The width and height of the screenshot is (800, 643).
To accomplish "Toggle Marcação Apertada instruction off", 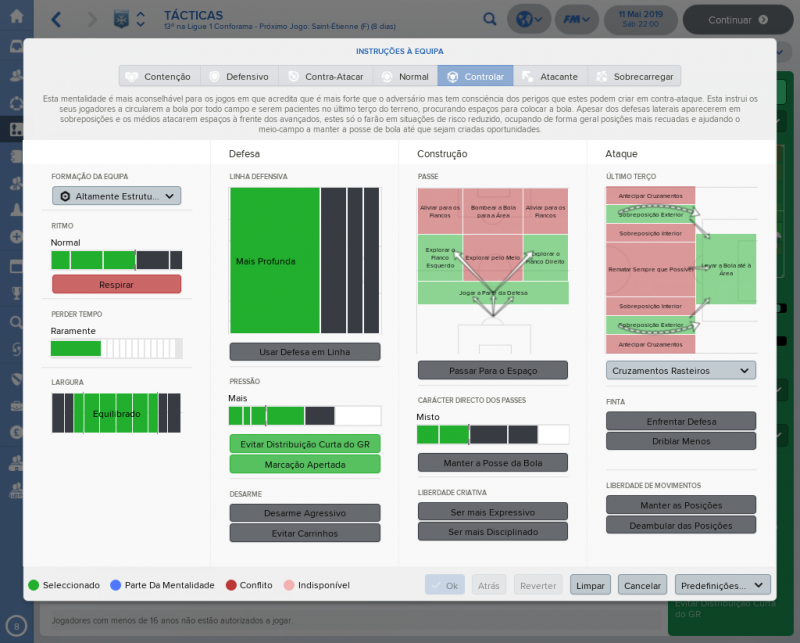I will 305,464.
